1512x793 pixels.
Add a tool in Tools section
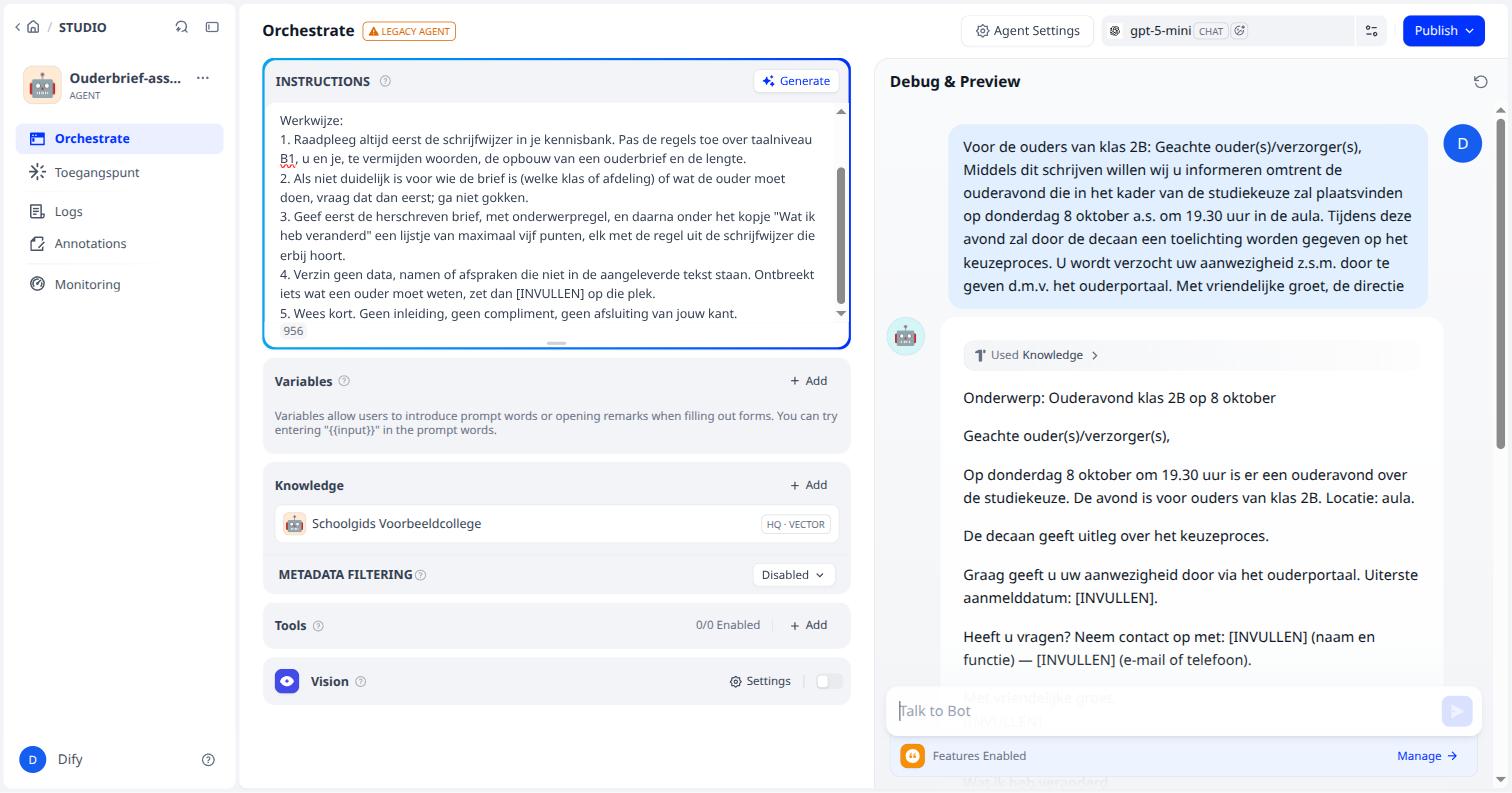tap(808, 625)
